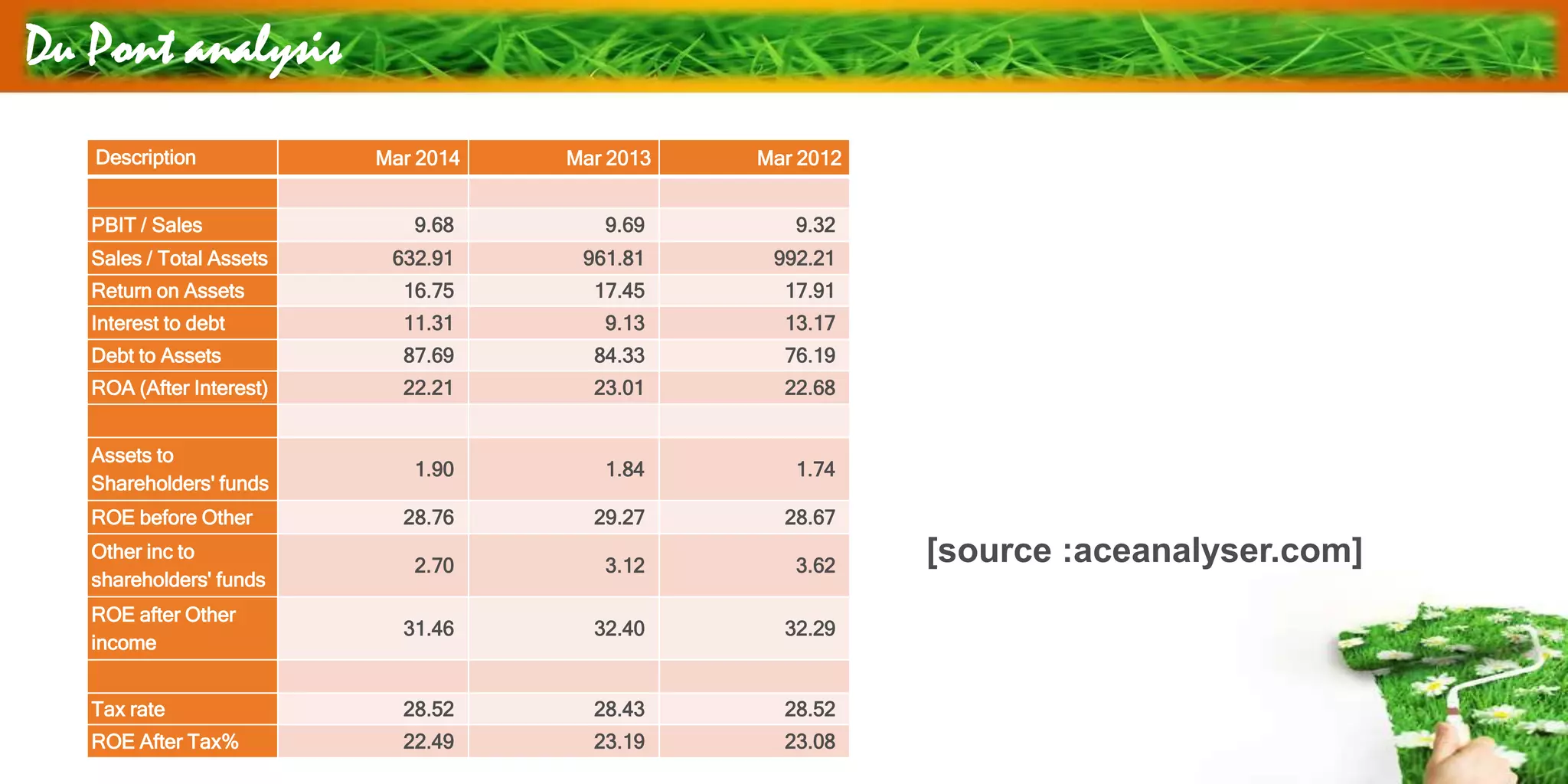Select Return on Assets value 16.75
Image resolution: width=1568 pixels, height=784 pixels.
(x=429, y=291)
